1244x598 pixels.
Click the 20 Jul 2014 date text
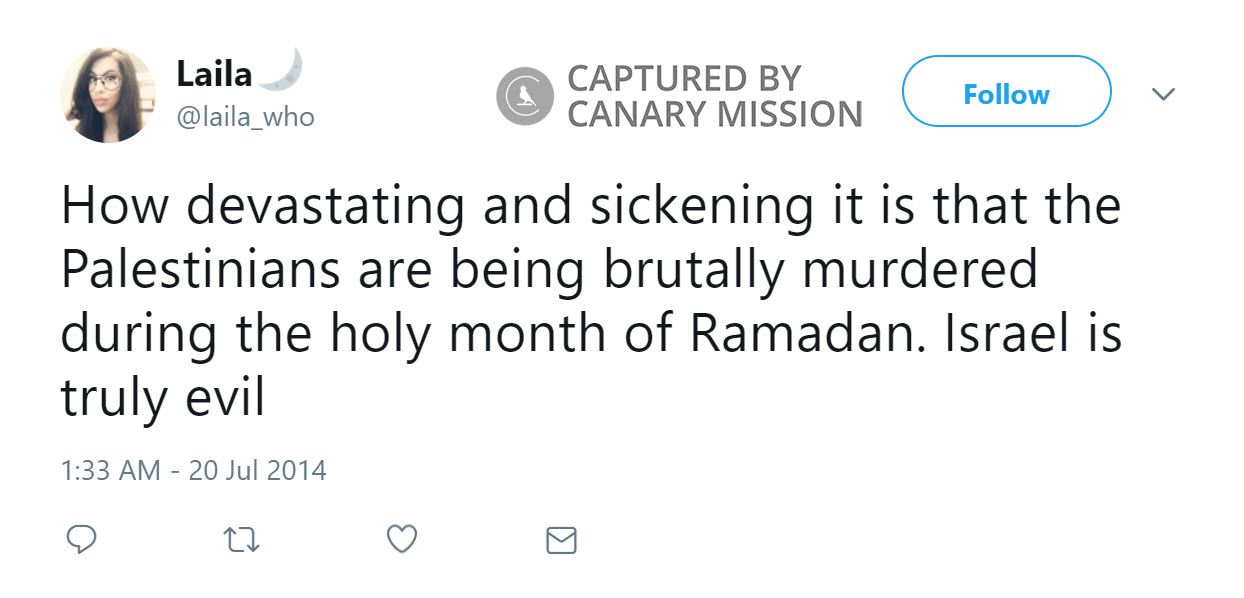coord(257,470)
